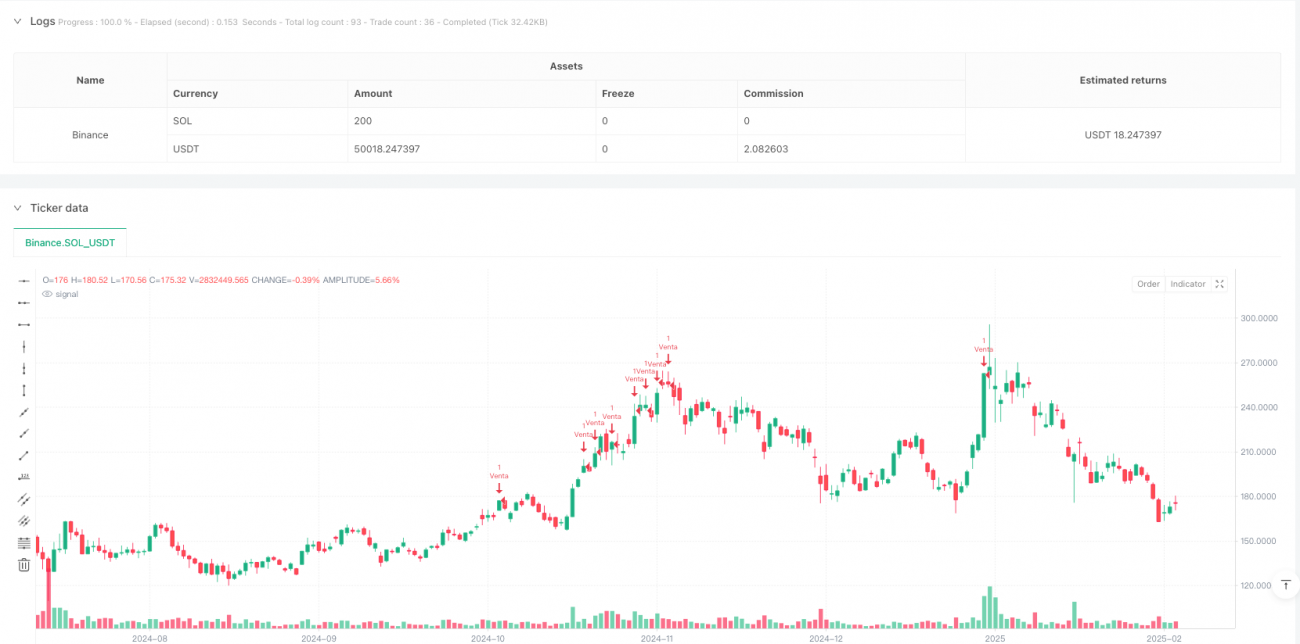The height and width of the screenshot is (644, 1300).
Task: Select the Fibonacci lines tool
Action: tap(24, 543)
